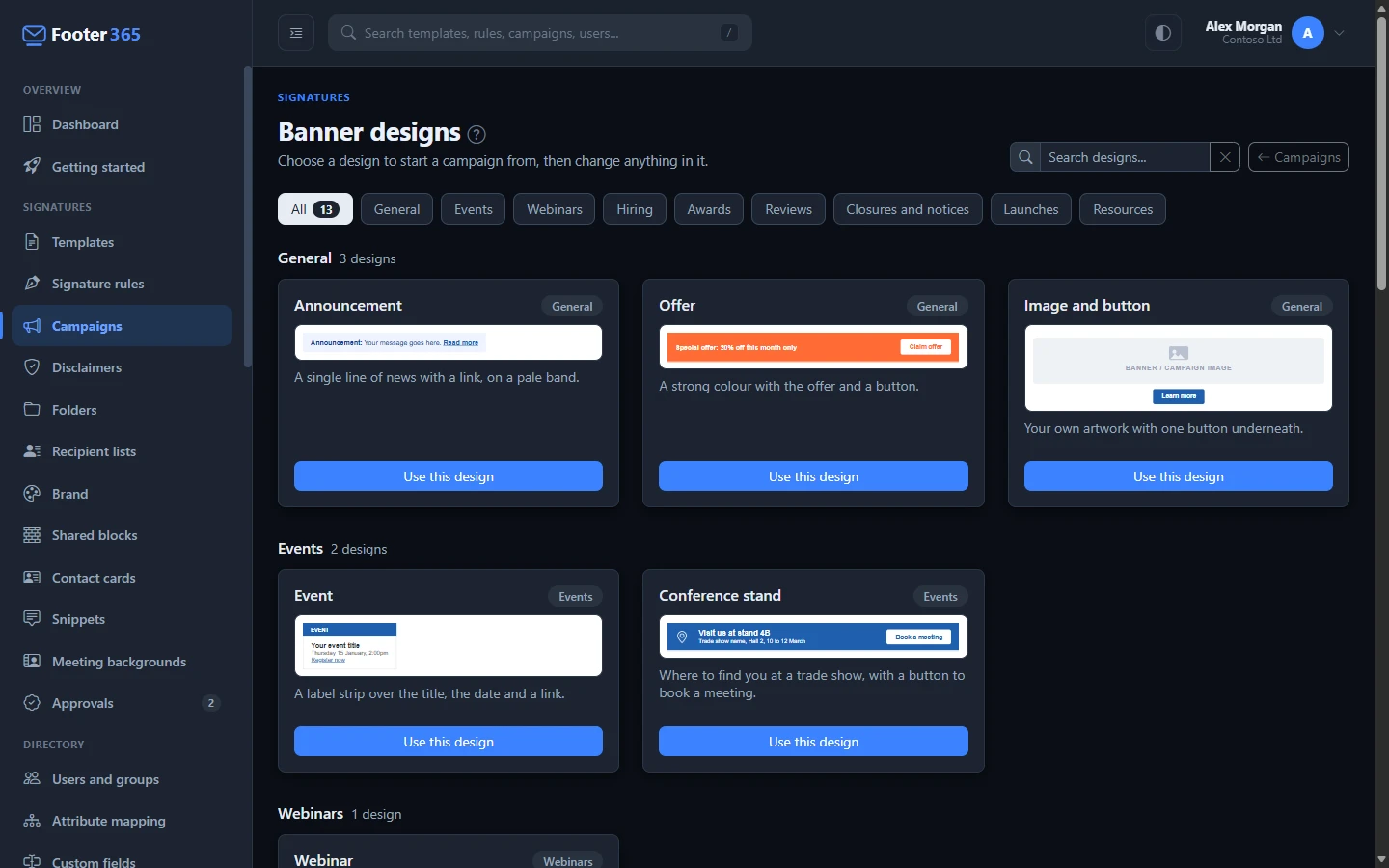Open Meeting backgrounds in the sidebar

122,662
